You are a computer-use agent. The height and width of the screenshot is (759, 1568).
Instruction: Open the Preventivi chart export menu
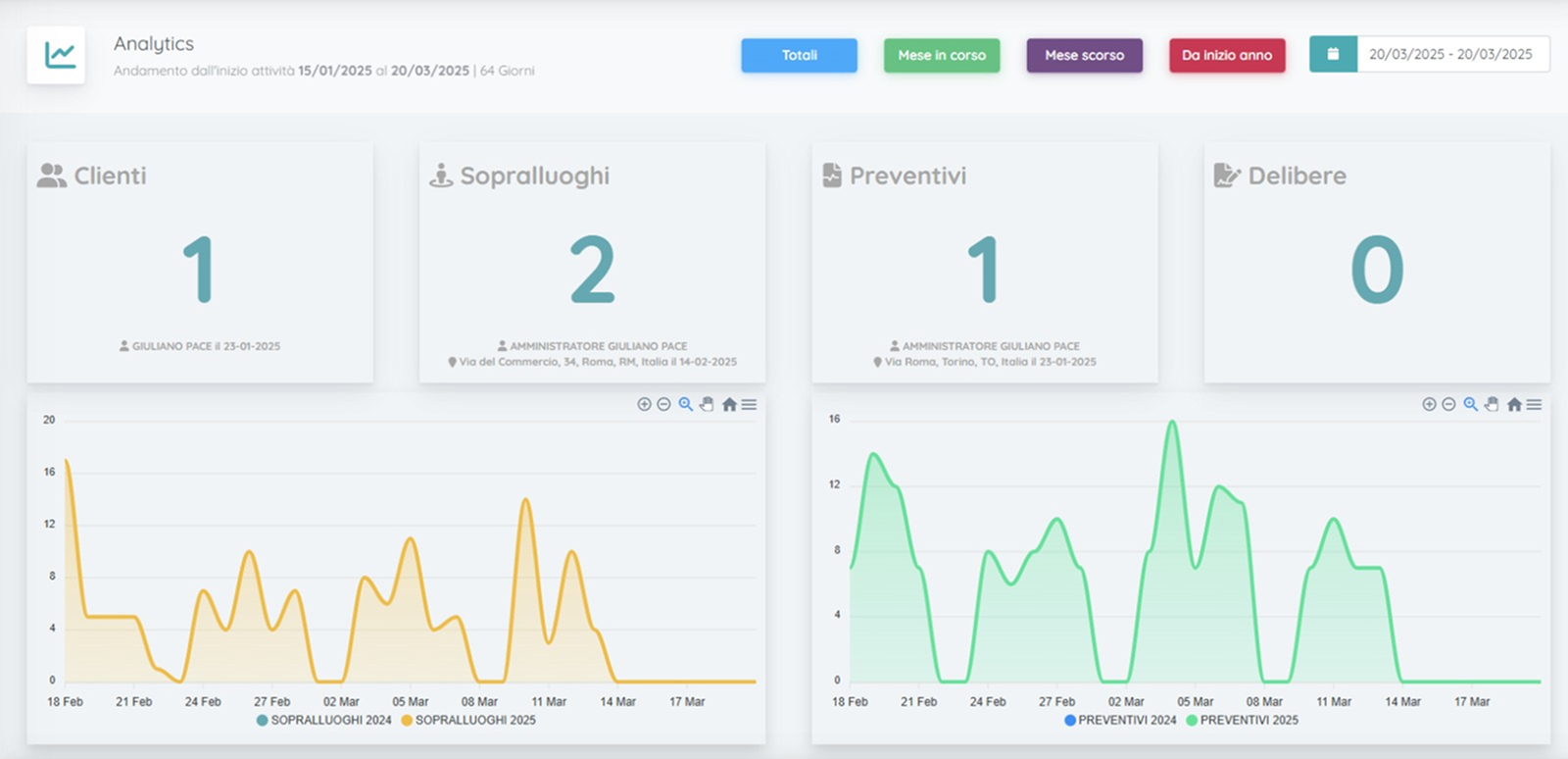pos(1534,404)
